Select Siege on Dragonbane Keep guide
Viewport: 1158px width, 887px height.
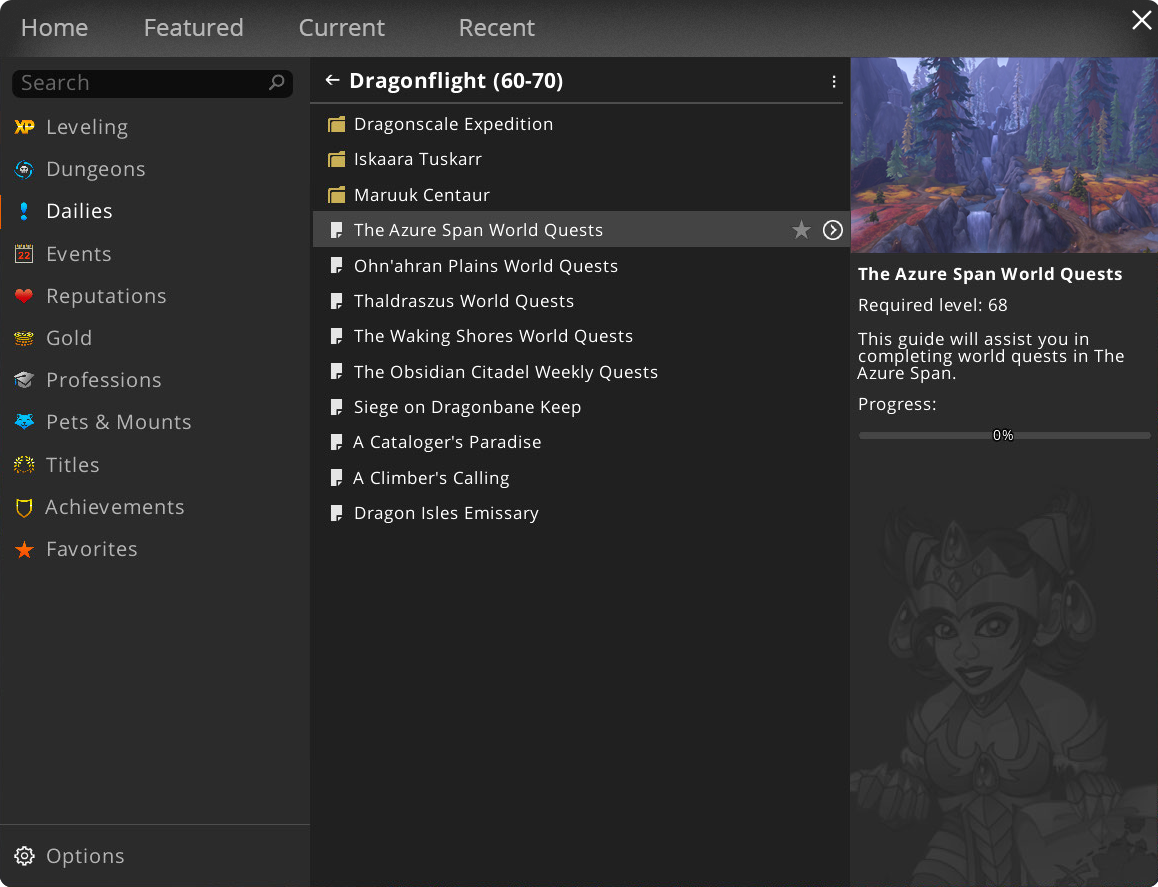point(579,407)
